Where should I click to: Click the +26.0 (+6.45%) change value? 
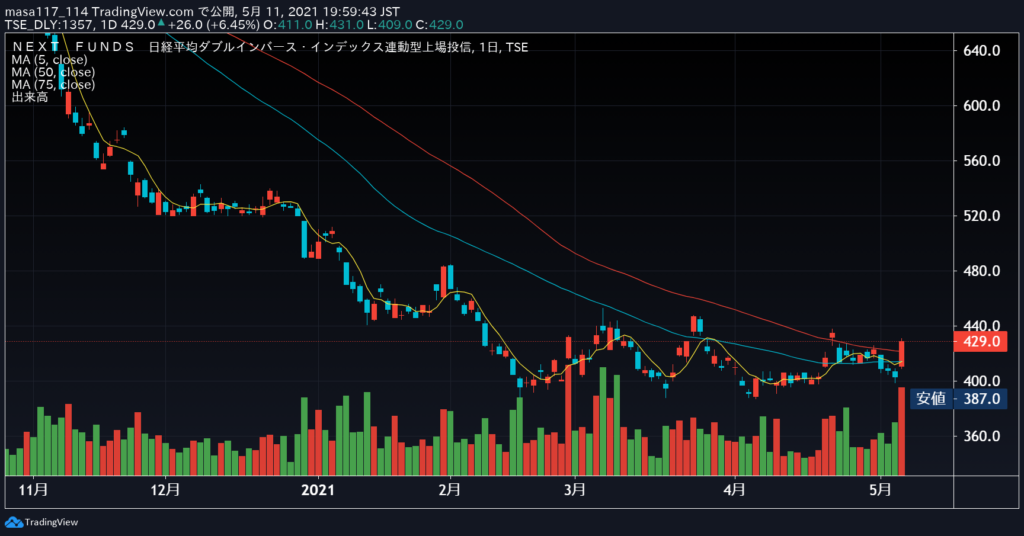coord(214,25)
